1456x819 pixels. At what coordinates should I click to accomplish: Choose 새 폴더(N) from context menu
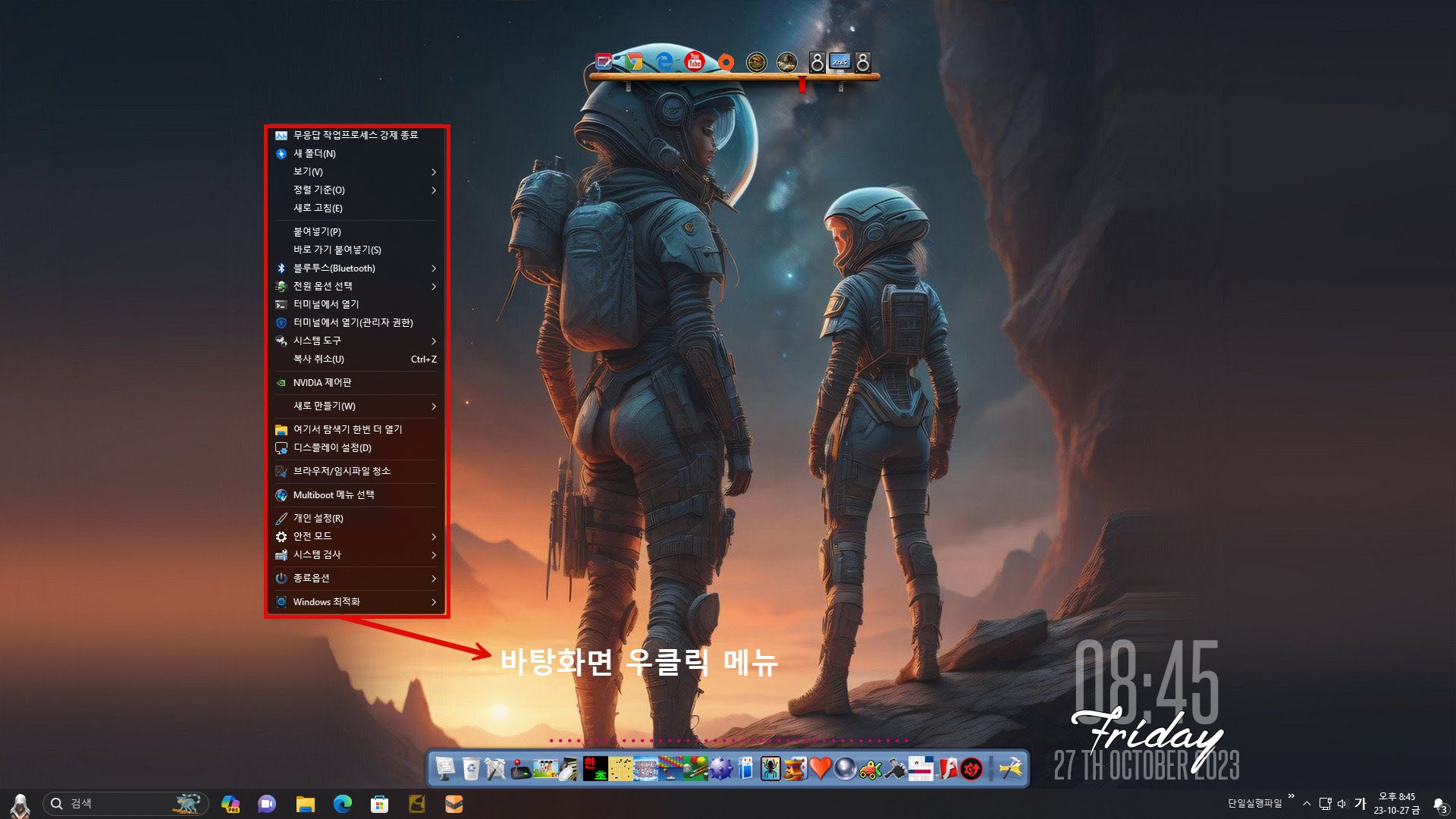(356, 153)
